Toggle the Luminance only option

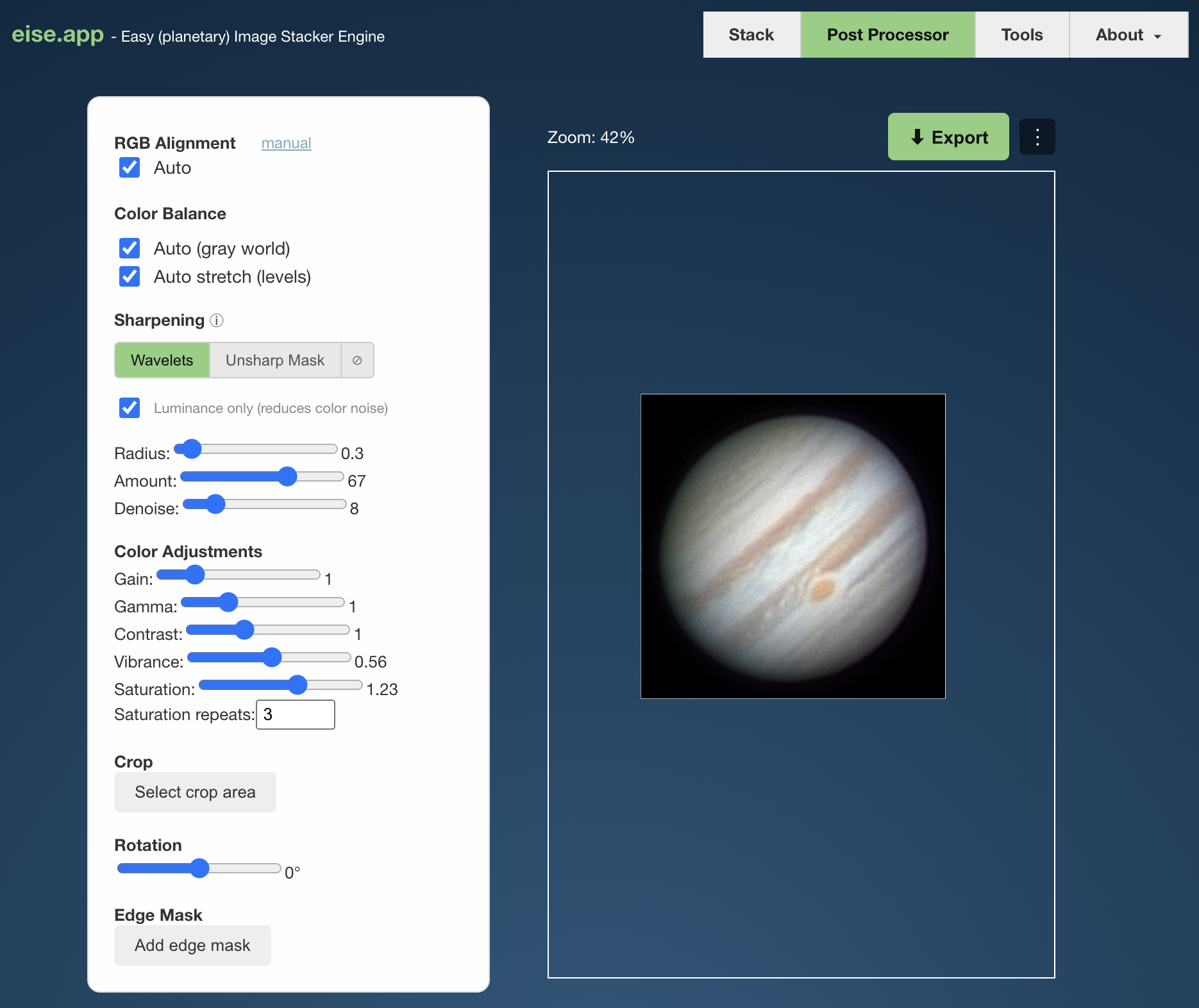(129, 408)
